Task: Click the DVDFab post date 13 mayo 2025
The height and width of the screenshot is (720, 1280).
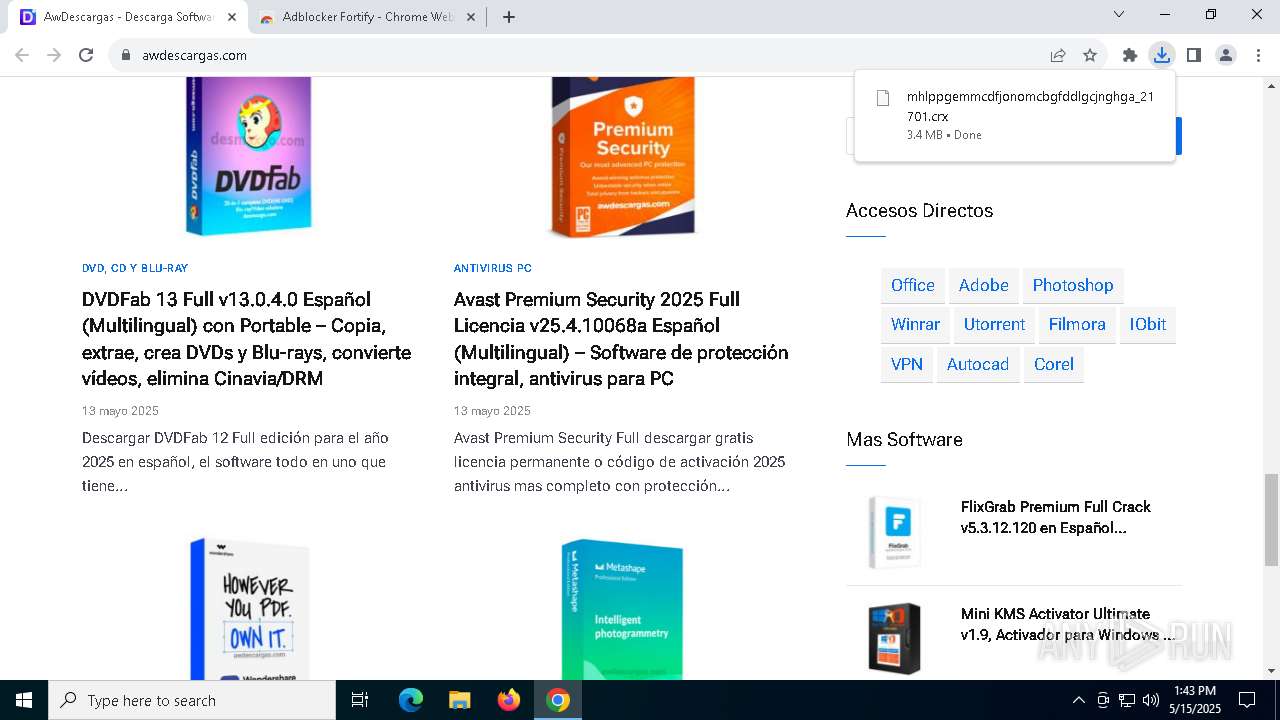Action: point(120,411)
